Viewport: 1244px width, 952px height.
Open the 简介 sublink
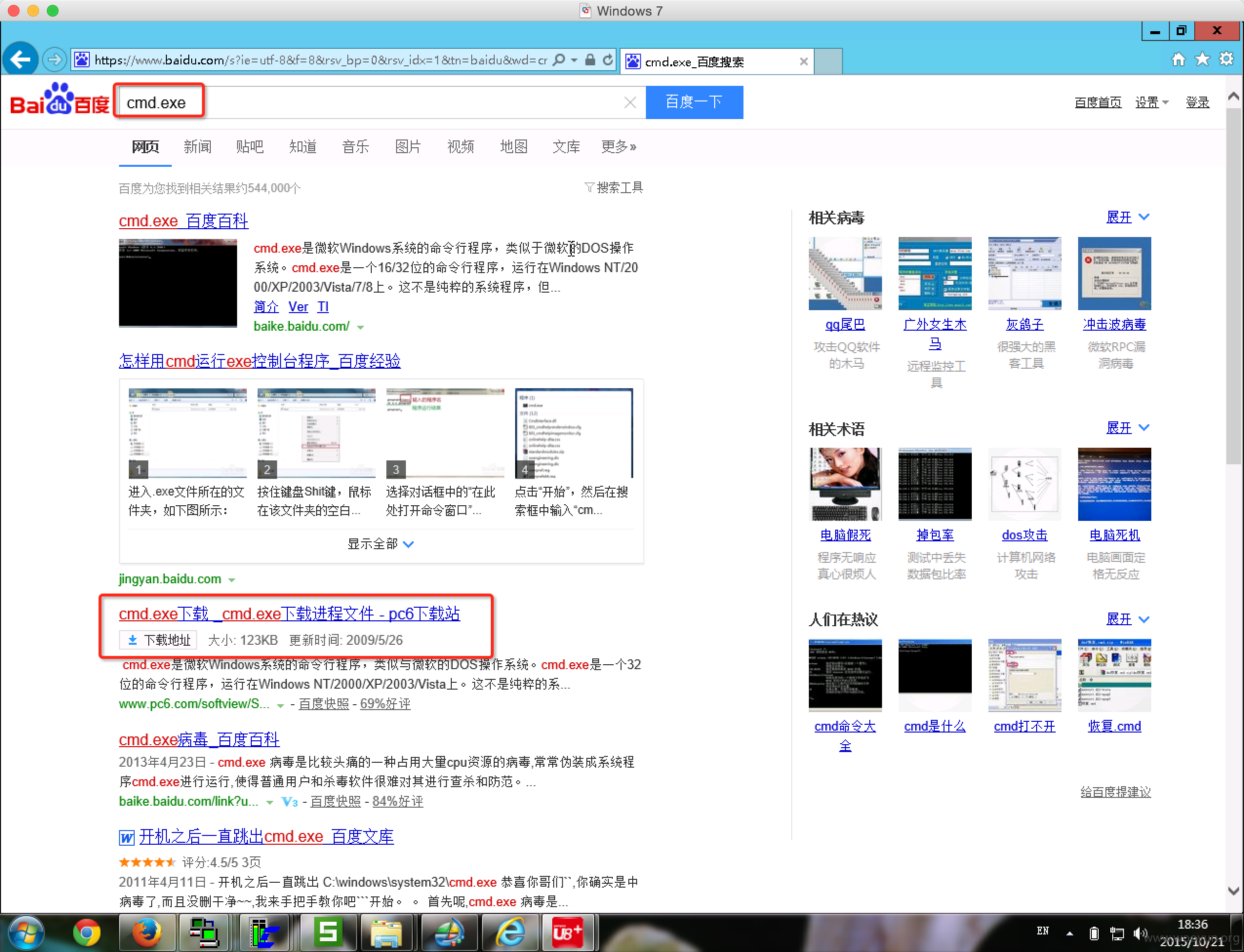(x=266, y=307)
